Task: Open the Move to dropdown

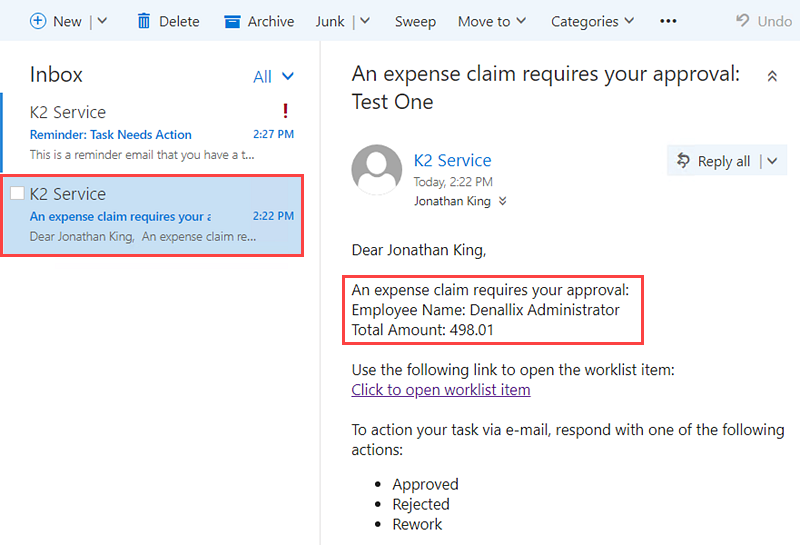Action: (x=492, y=21)
